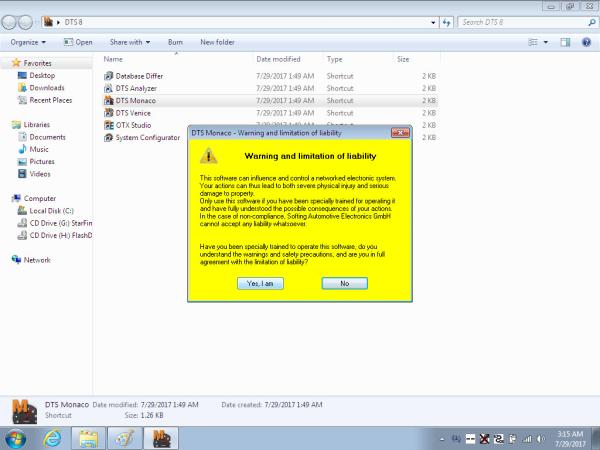Refresh the folder with the refresh button

tap(446, 22)
